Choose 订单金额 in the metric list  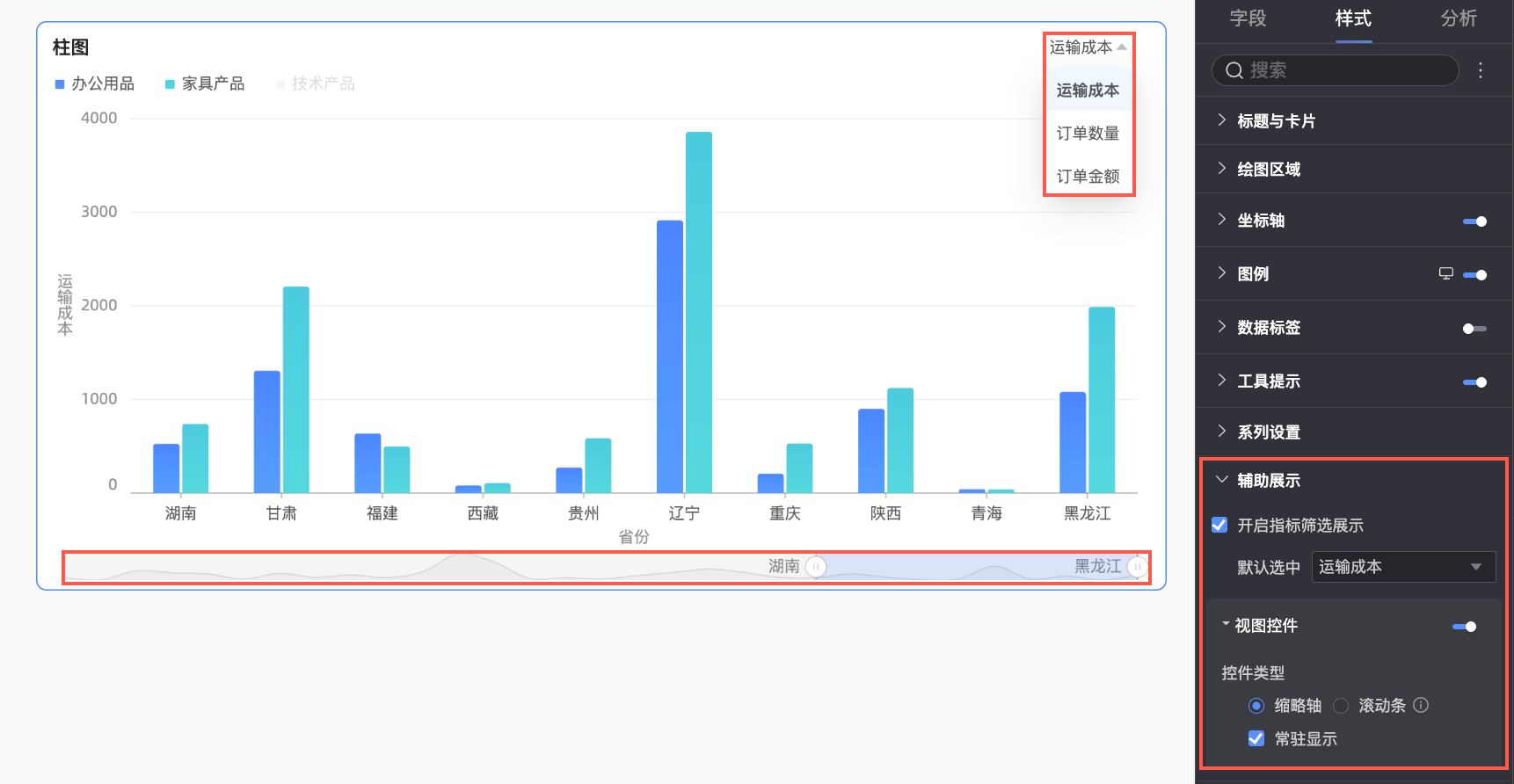[1088, 176]
